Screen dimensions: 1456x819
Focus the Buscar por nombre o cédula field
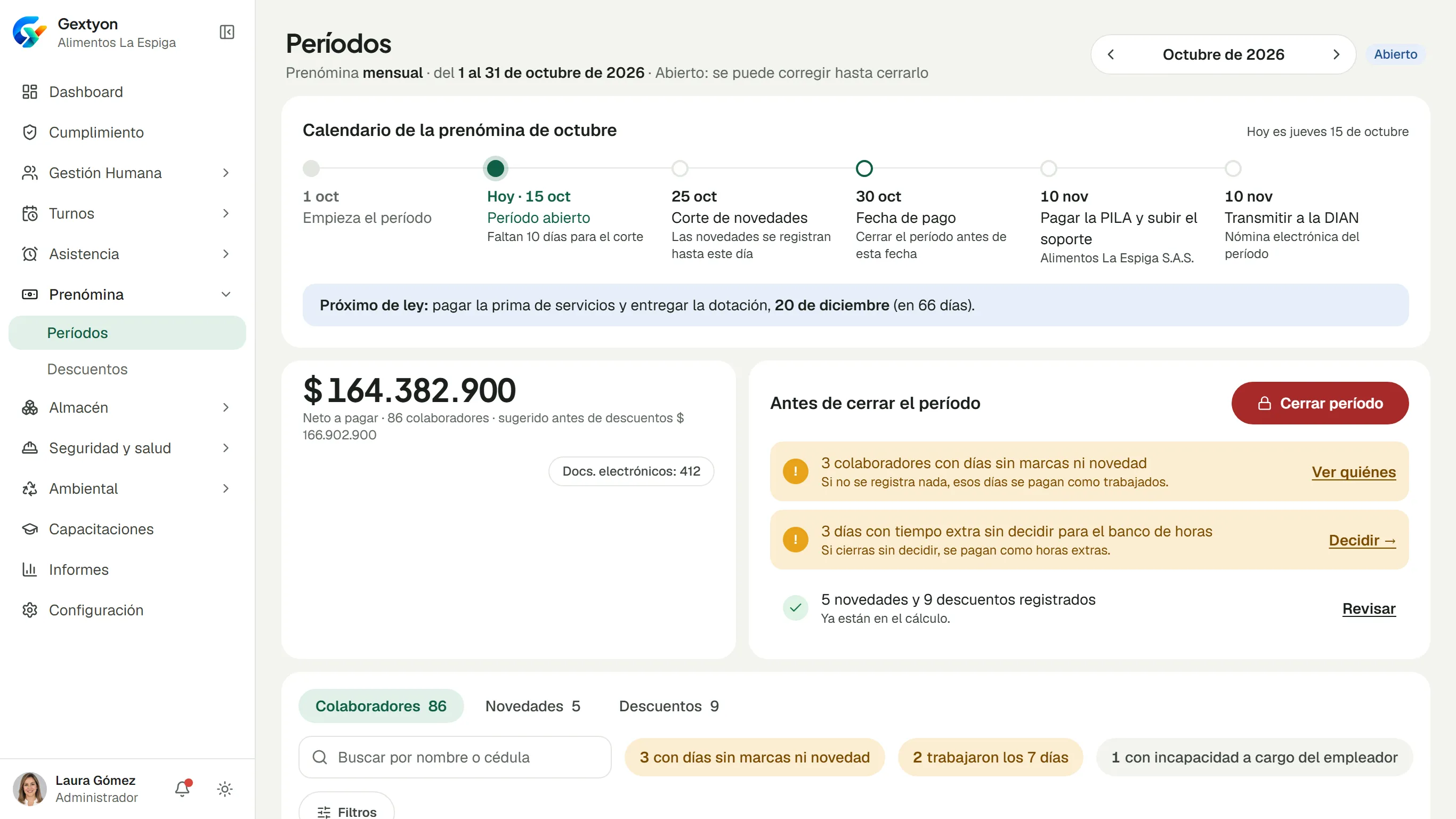[x=455, y=757]
